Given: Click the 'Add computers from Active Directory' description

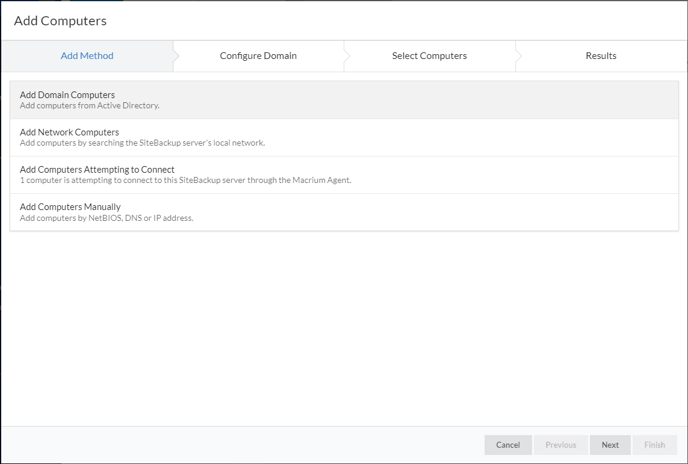Looking at the screenshot, I should pyautogui.click(x=90, y=105).
